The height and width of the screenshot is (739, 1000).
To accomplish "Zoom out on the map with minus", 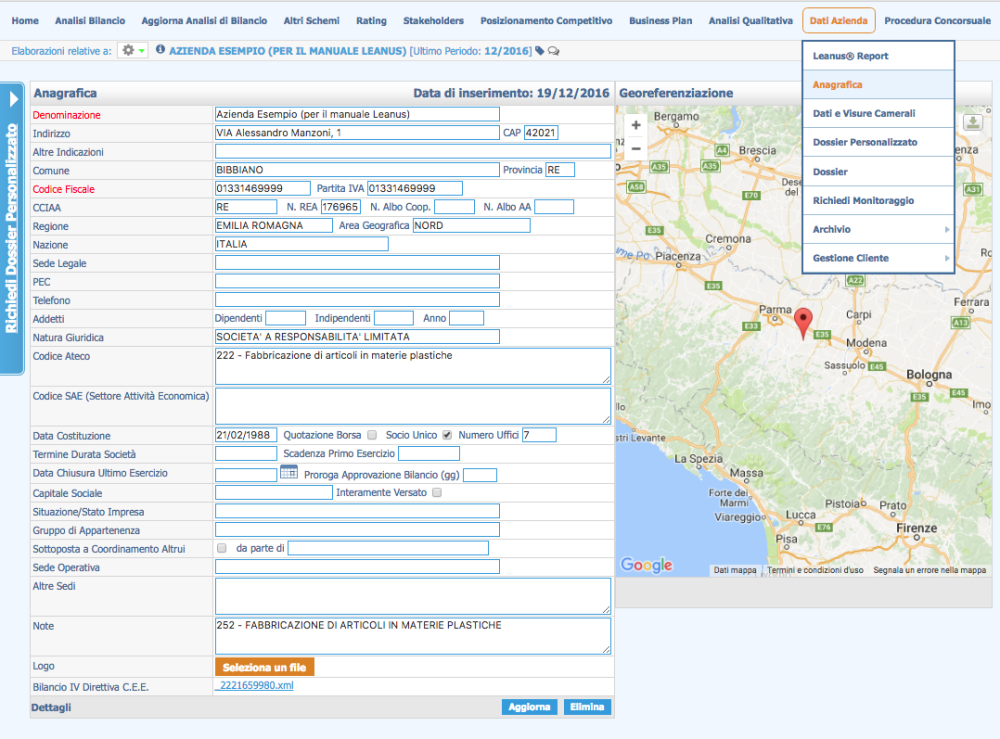I will point(636,149).
